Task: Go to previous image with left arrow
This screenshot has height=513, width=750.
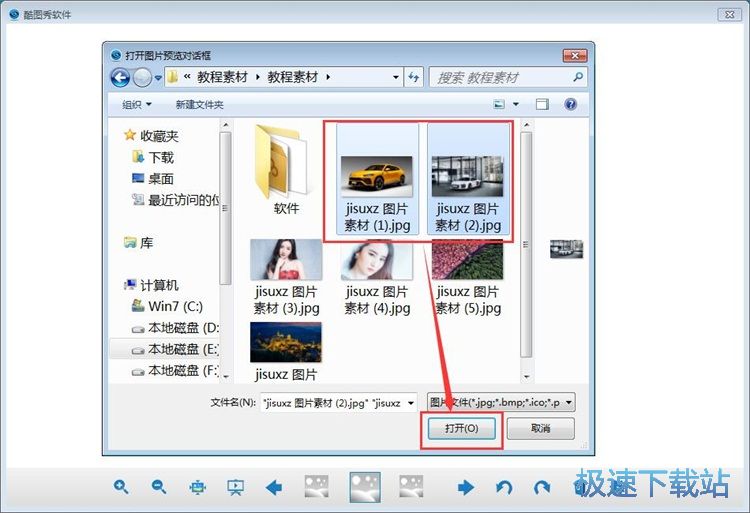Action: [x=274, y=488]
